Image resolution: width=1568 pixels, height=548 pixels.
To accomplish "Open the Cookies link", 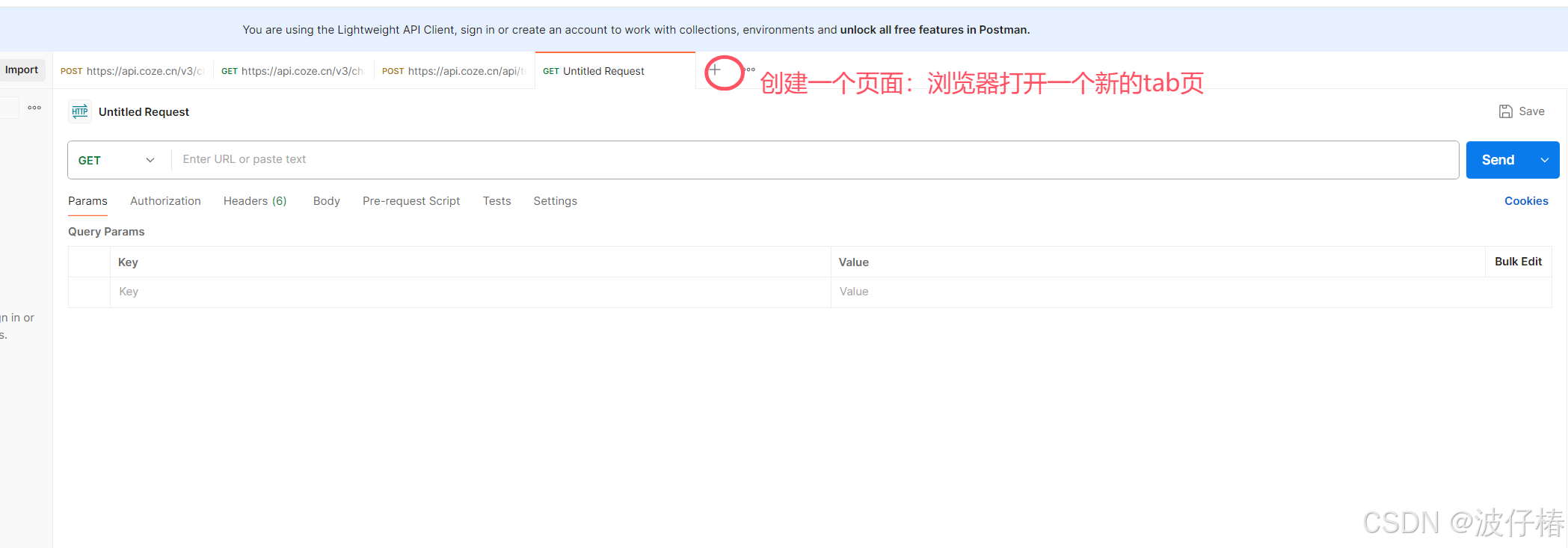I will tap(1526, 201).
